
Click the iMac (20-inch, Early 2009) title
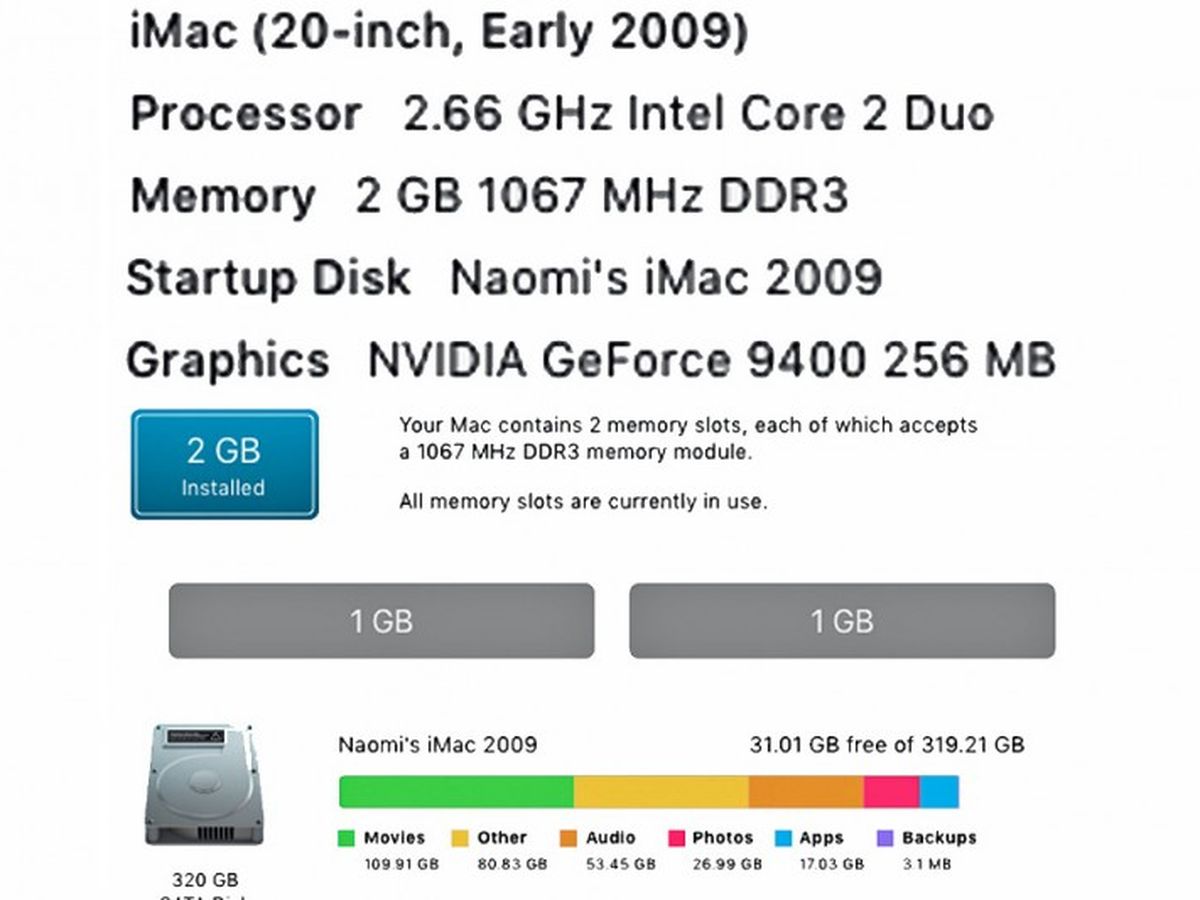(439, 32)
